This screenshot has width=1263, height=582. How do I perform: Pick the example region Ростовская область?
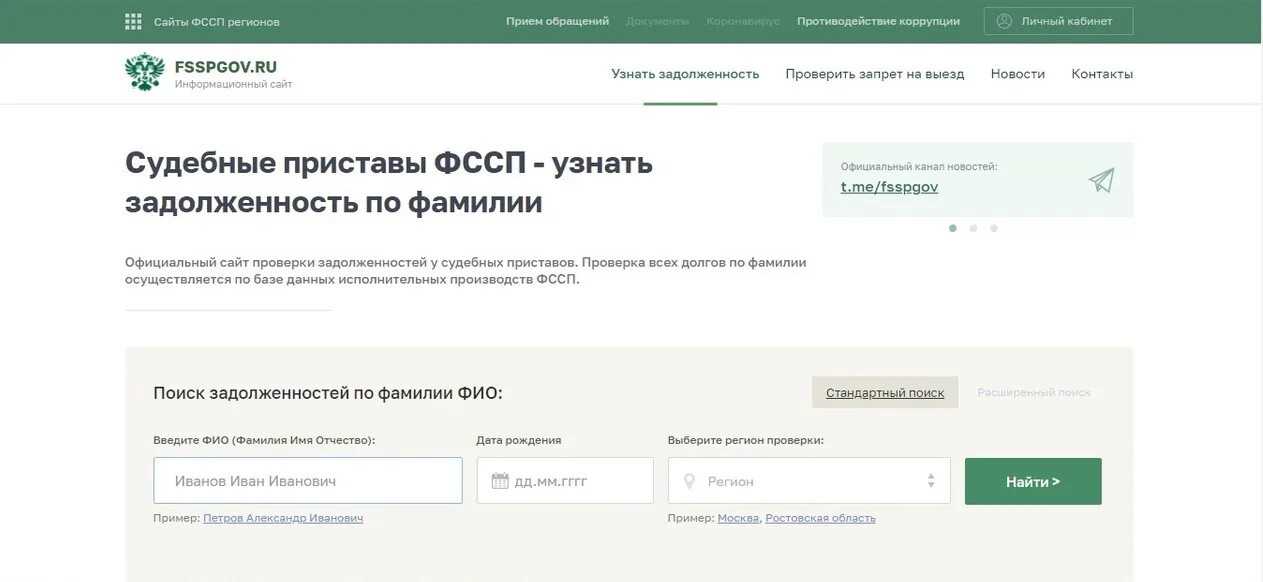pyautogui.click(x=820, y=518)
